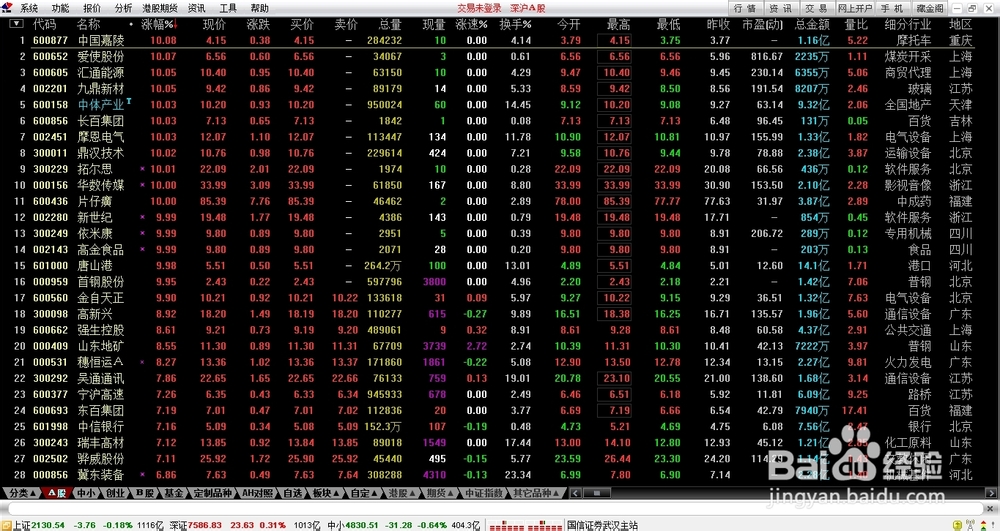
Task: Click the red-green market breadth bar indicator
Action: tap(526, 525)
